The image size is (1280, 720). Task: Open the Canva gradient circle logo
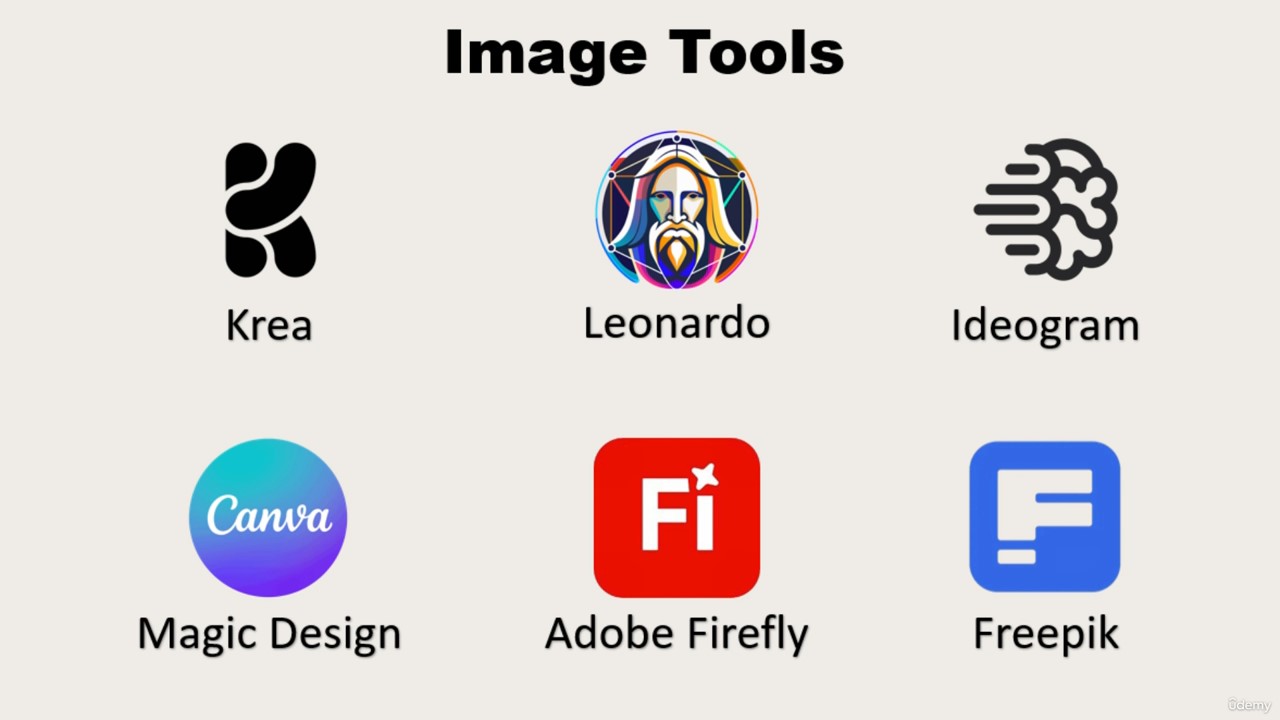click(268, 517)
